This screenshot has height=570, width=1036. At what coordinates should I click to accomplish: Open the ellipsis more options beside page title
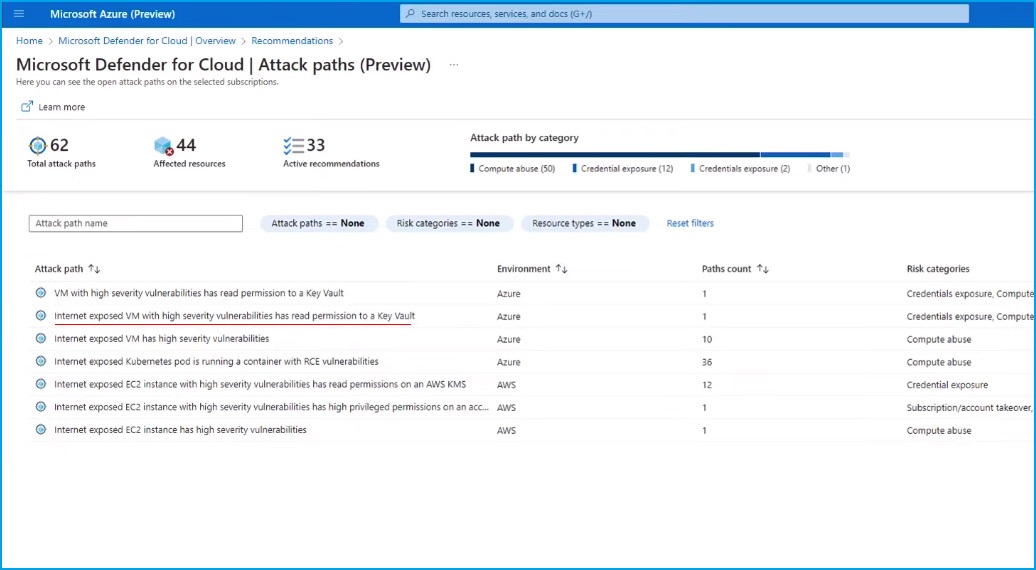point(454,65)
